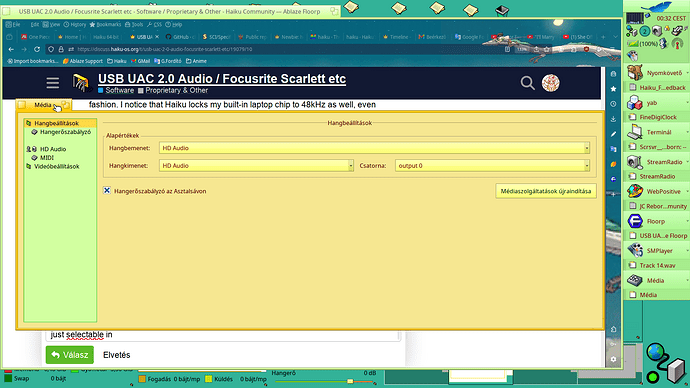This screenshot has height=388, width=690.
Task: Go back with browser back arrow
Action: (x=11, y=49)
